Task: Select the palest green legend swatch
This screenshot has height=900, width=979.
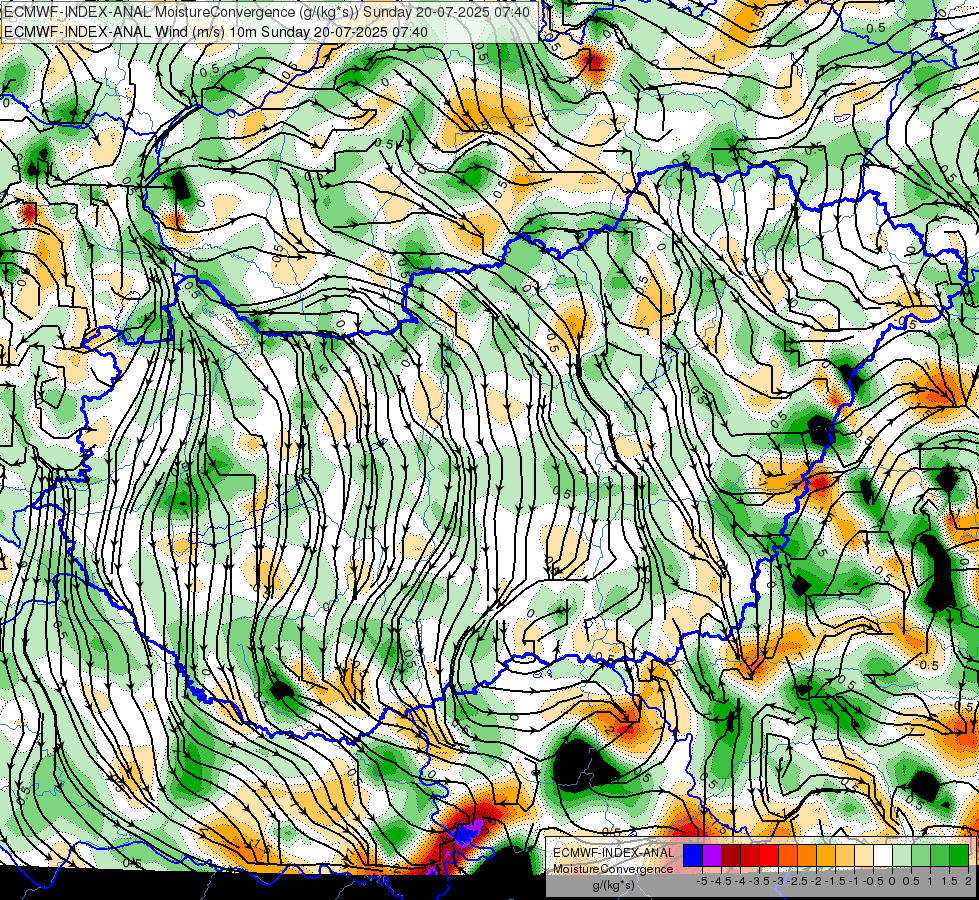Action: click(902, 856)
